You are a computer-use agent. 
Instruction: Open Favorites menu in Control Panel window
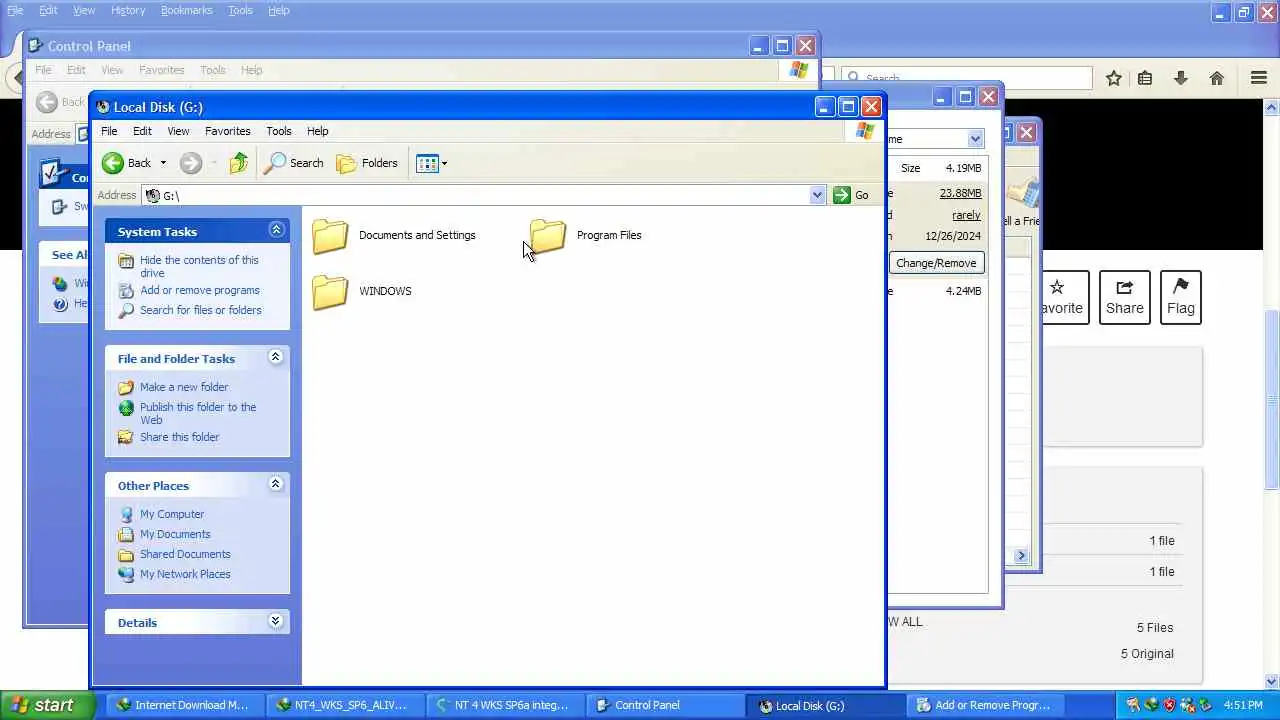161,70
